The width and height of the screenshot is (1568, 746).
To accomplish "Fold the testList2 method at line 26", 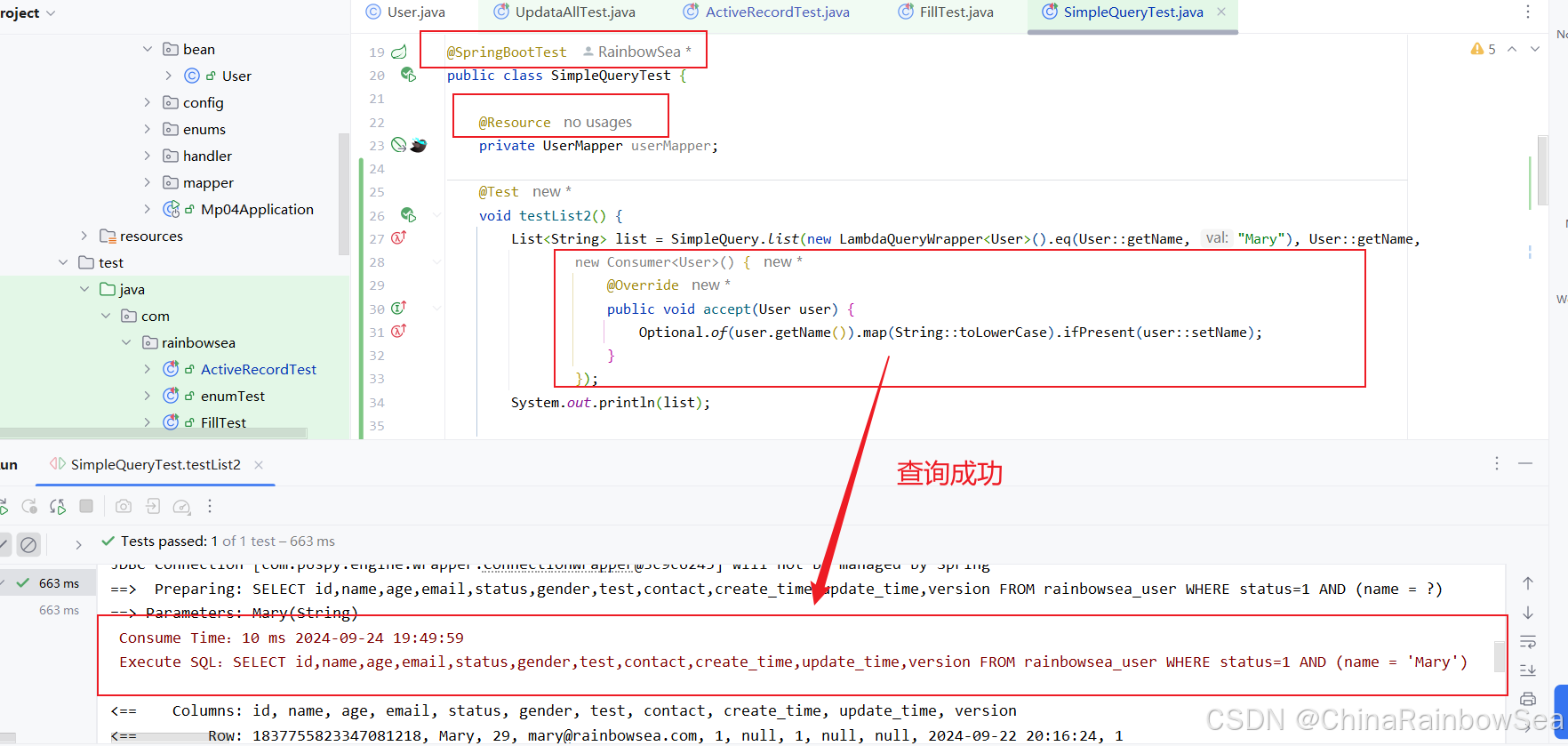I will (436, 215).
